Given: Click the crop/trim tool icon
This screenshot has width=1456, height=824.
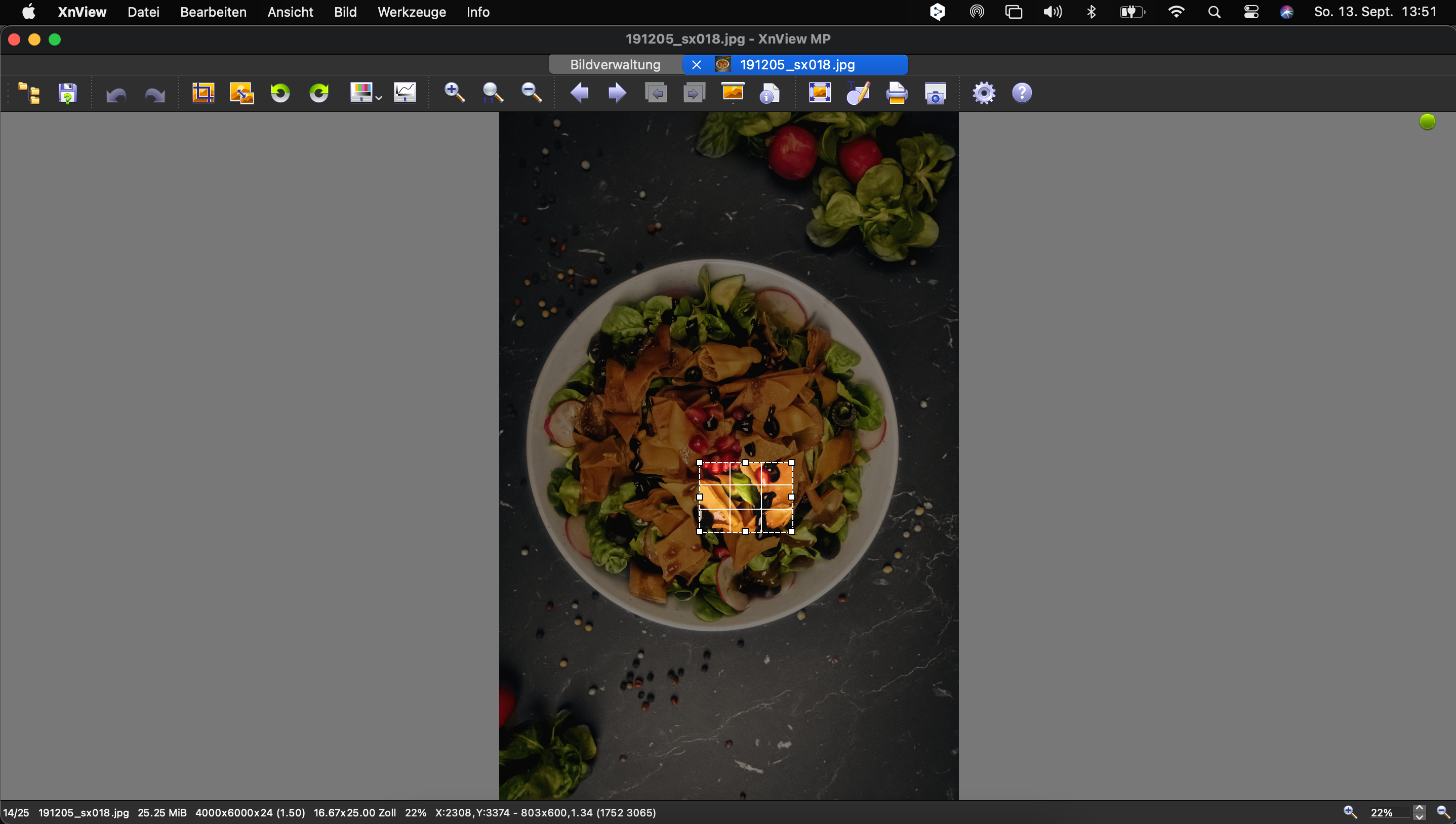Looking at the screenshot, I should pyautogui.click(x=203, y=93).
